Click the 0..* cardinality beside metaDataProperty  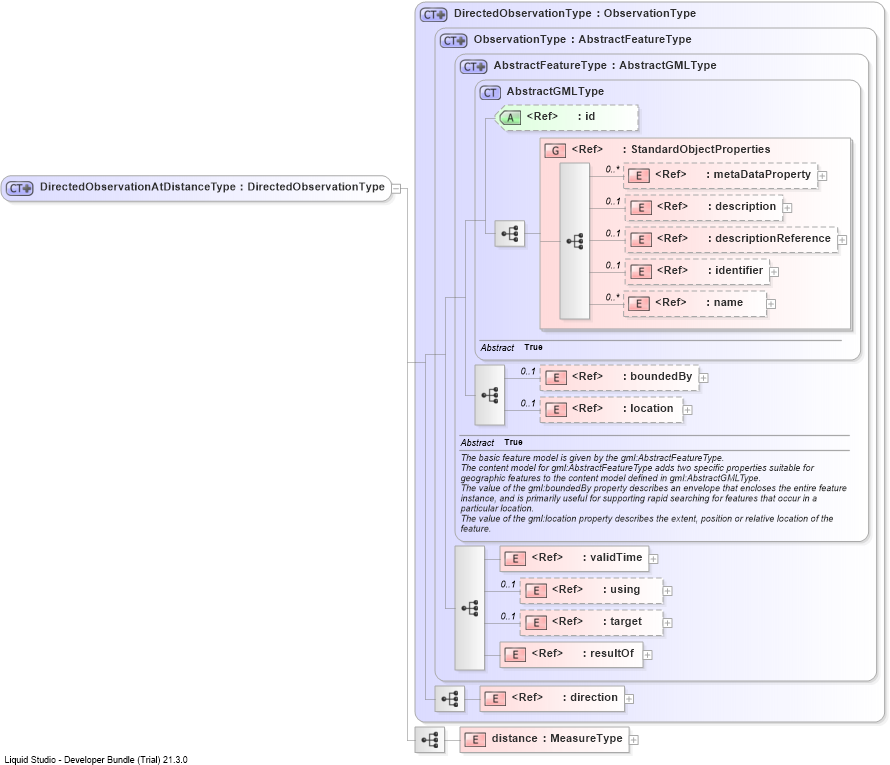click(x=612, y=169)
